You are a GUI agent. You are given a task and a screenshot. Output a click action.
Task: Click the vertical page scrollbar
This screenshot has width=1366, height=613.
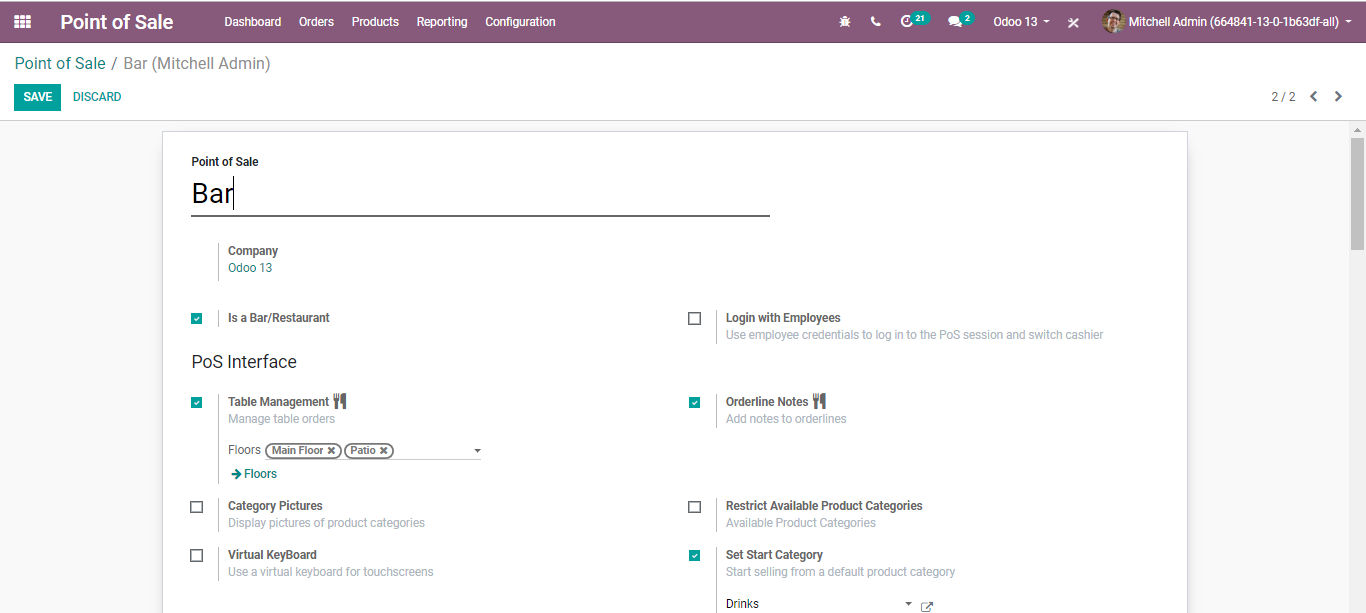[x=1357, y=194]
